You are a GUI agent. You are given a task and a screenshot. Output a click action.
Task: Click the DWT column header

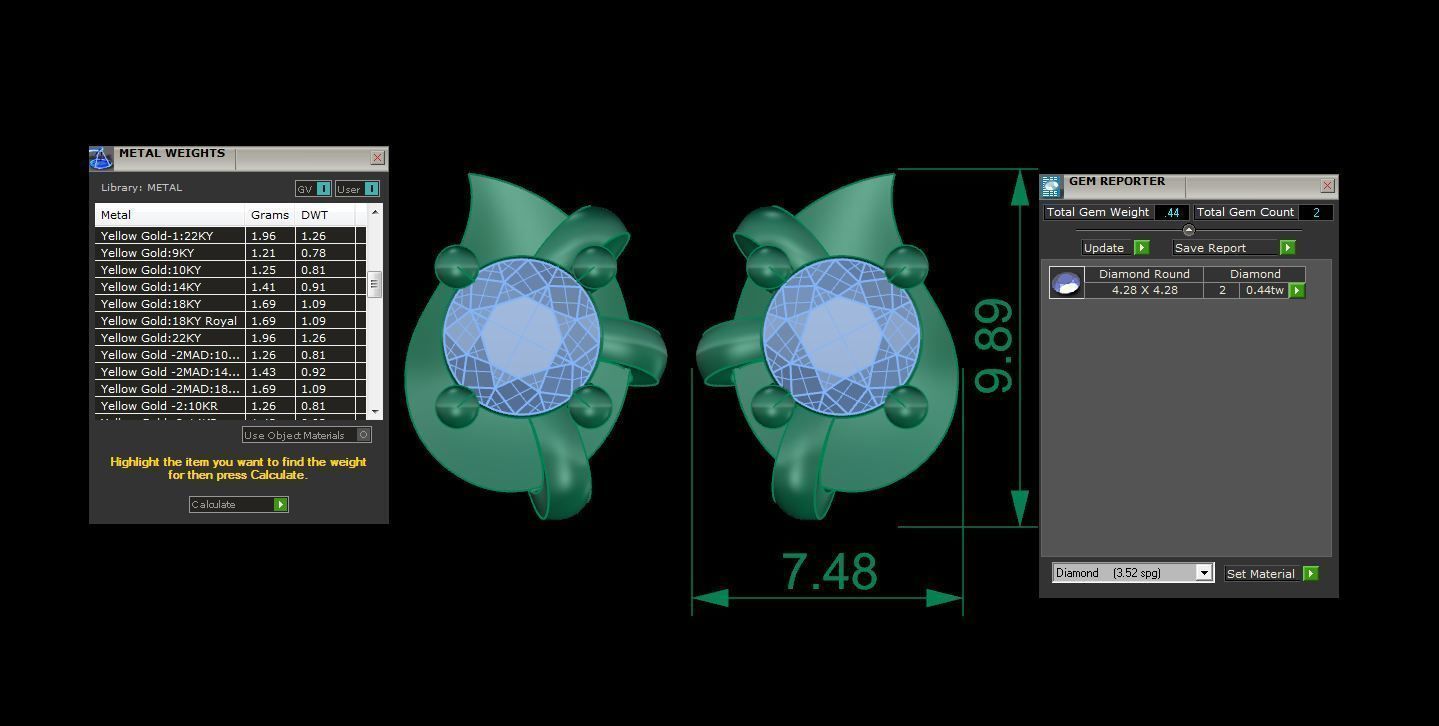(325, 215)
